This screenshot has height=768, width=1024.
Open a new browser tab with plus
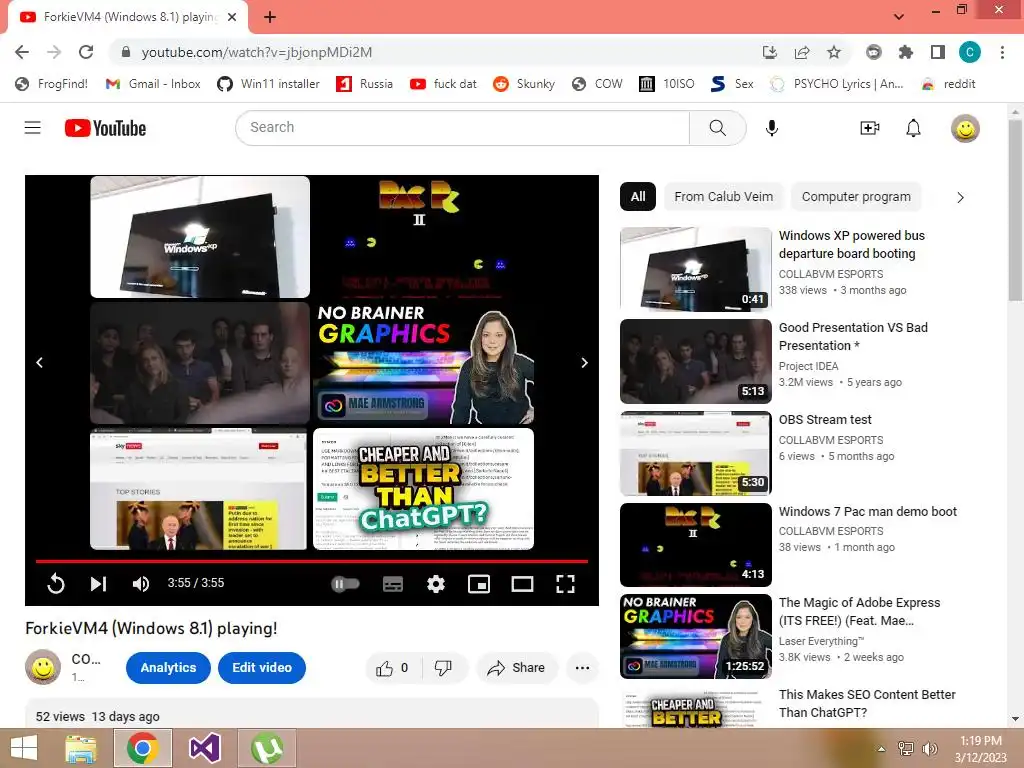270,17
